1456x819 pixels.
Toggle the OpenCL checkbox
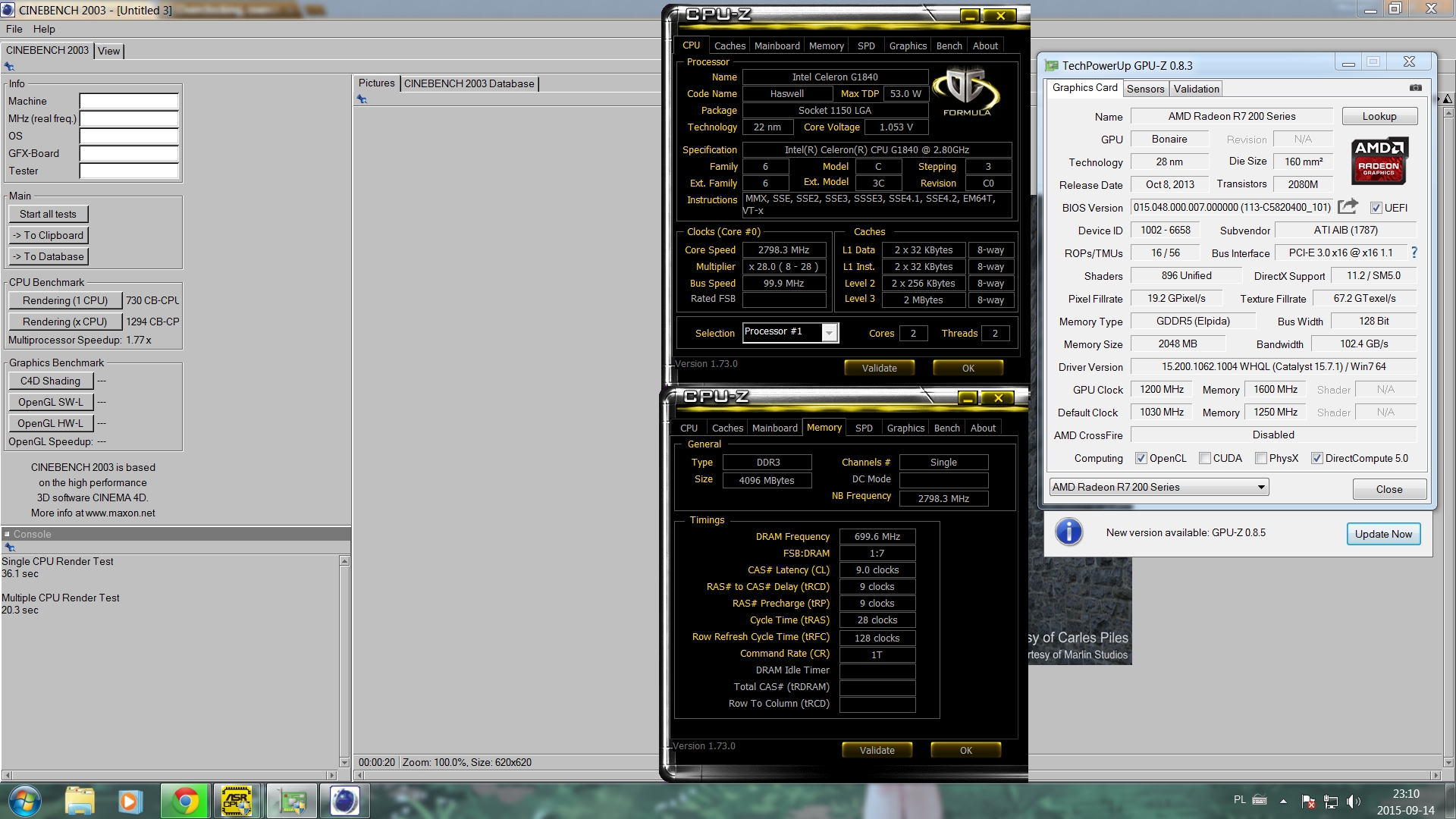tap(1141, 458)
